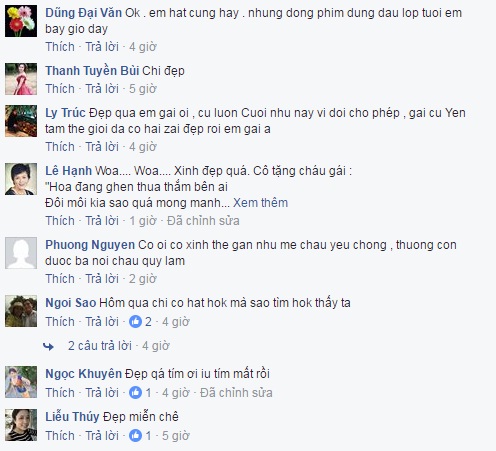The height and width of the screenshot is (451, 496).
Task: Click the 4 giờ timestamp on Ngoi Sao's comment
Action: 176,322
